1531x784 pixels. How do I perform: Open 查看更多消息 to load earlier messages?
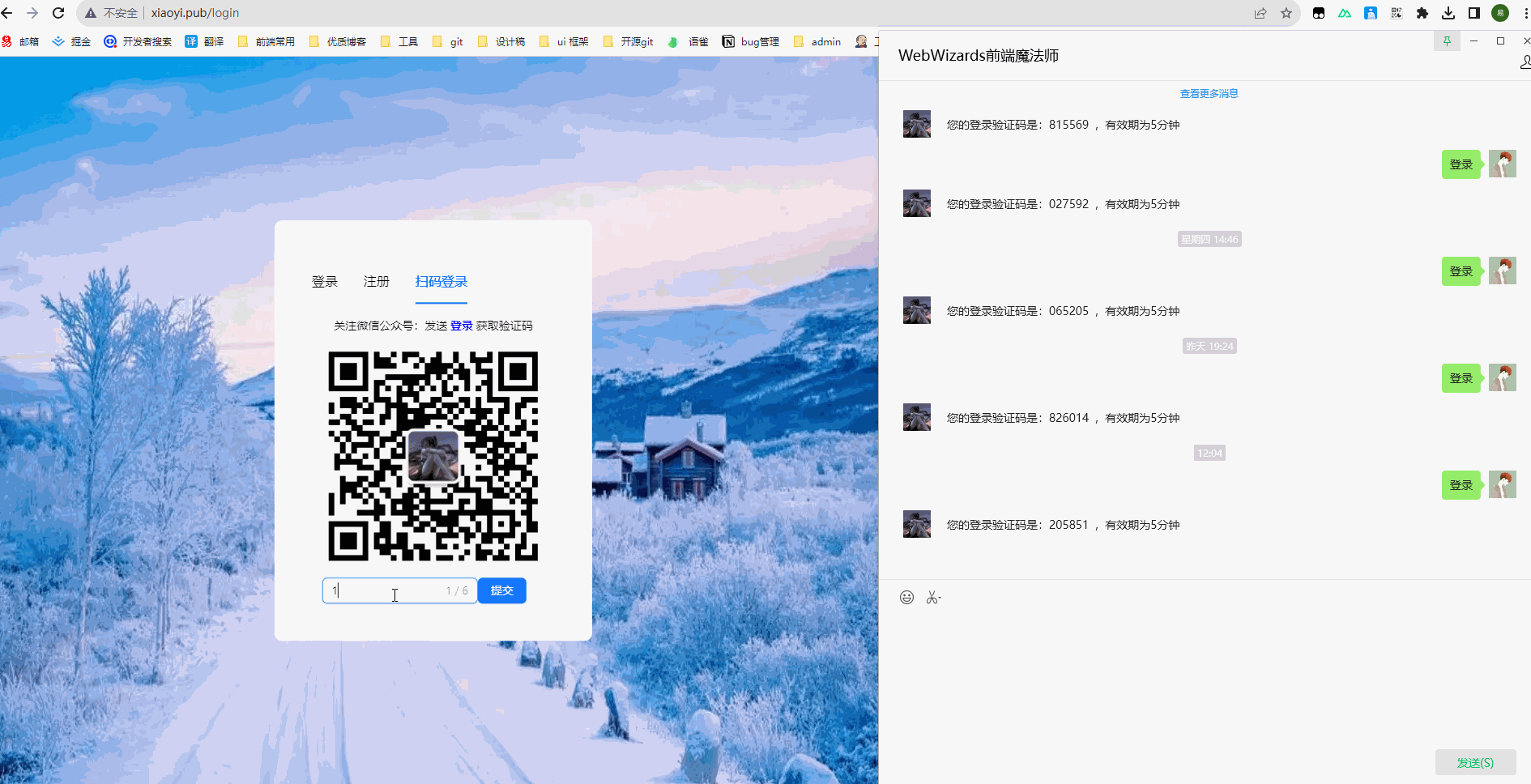coord(1208,93)
